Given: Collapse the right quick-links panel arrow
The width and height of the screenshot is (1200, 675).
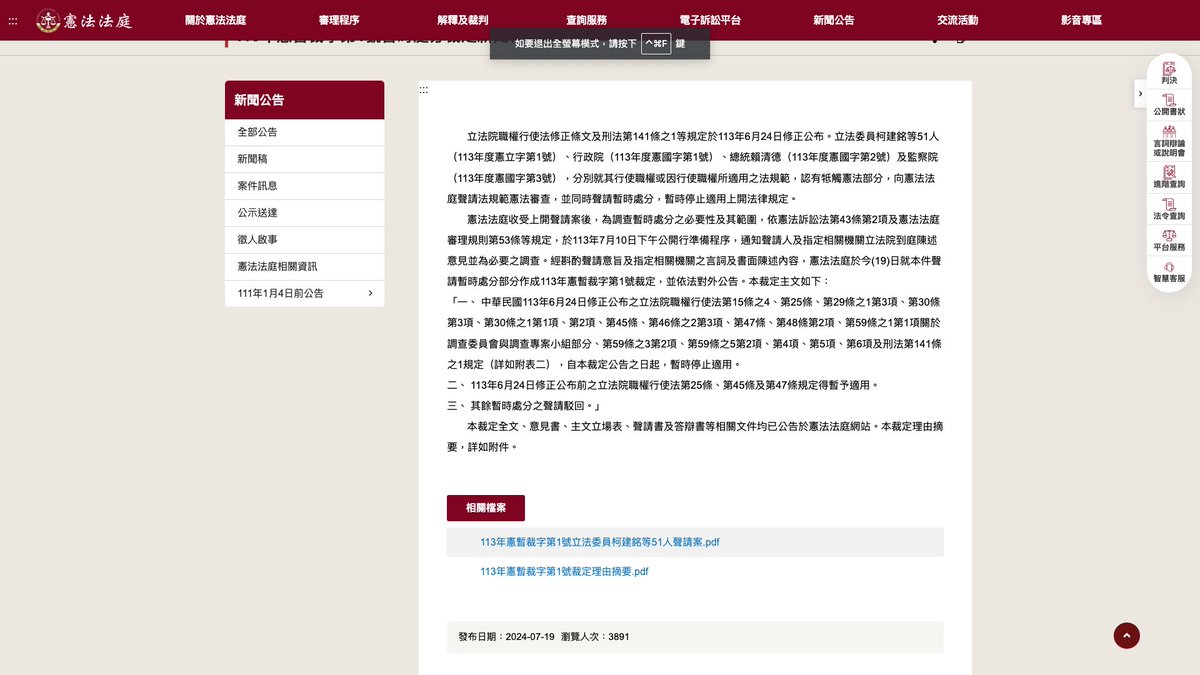Looking at the screenshot, I should (1140, 93).
